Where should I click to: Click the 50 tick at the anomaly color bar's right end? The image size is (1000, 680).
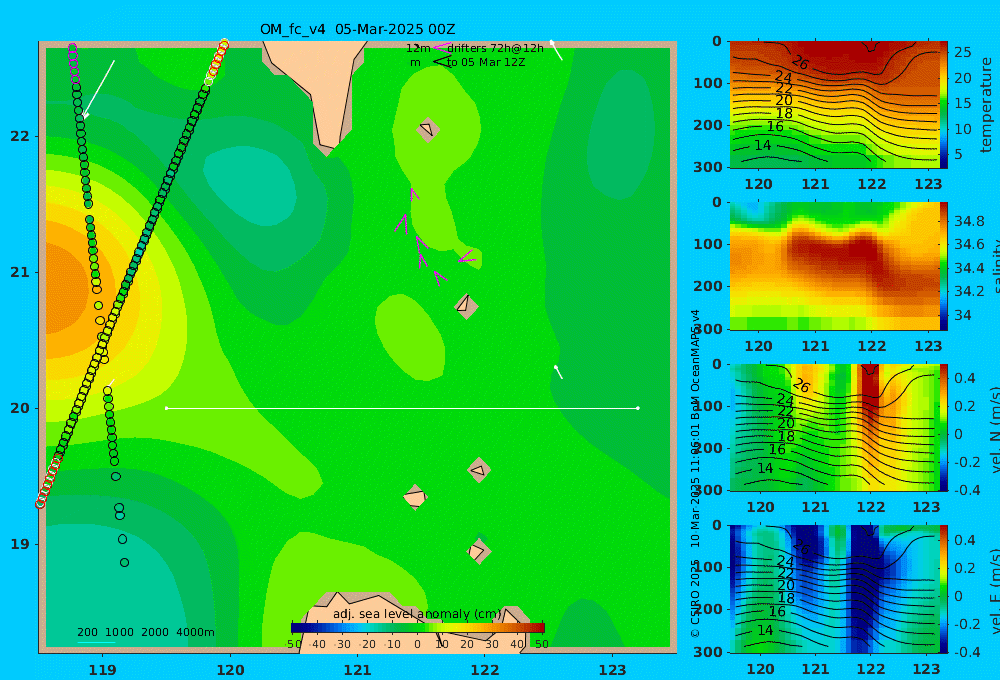tap(541, 644)
